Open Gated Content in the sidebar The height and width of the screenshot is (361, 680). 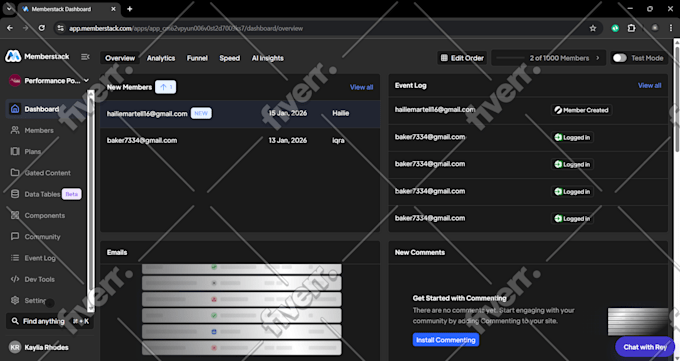point(47,173)
